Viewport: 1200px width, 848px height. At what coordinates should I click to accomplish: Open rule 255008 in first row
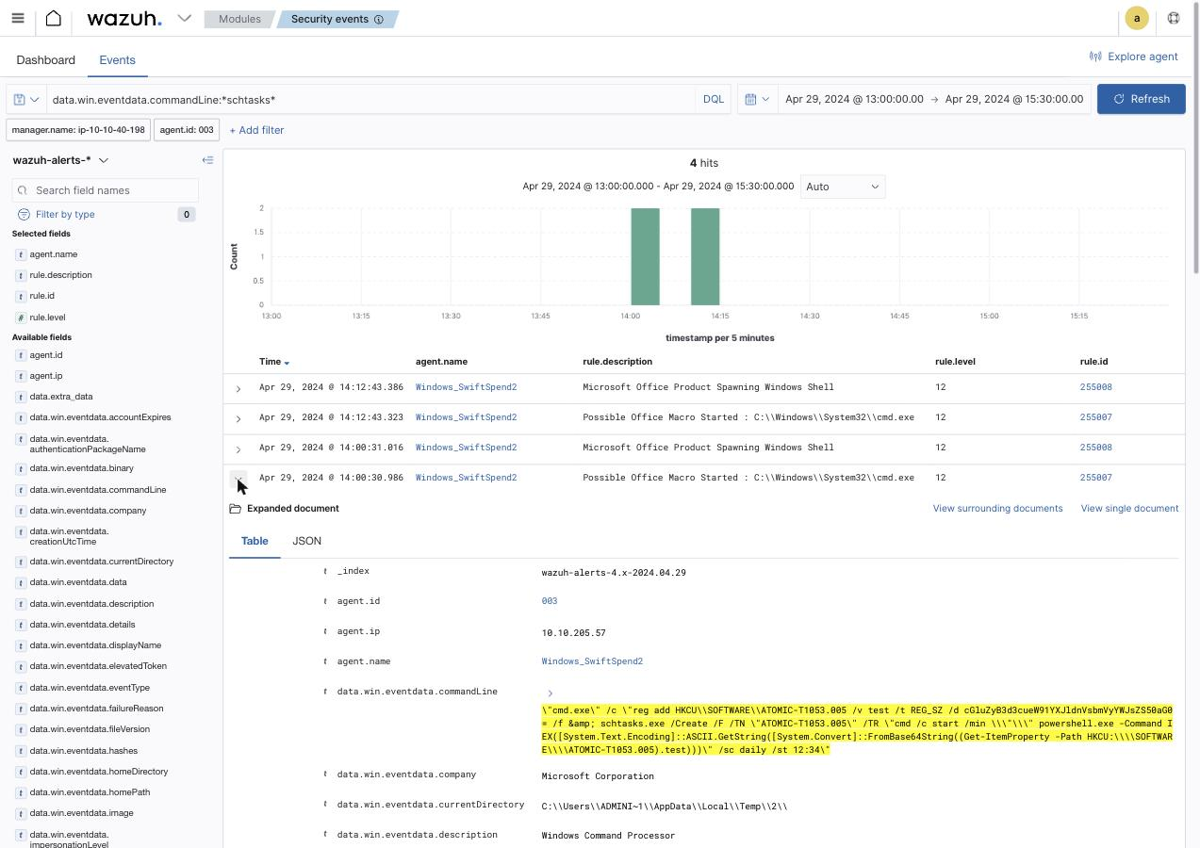(1096, 387)
